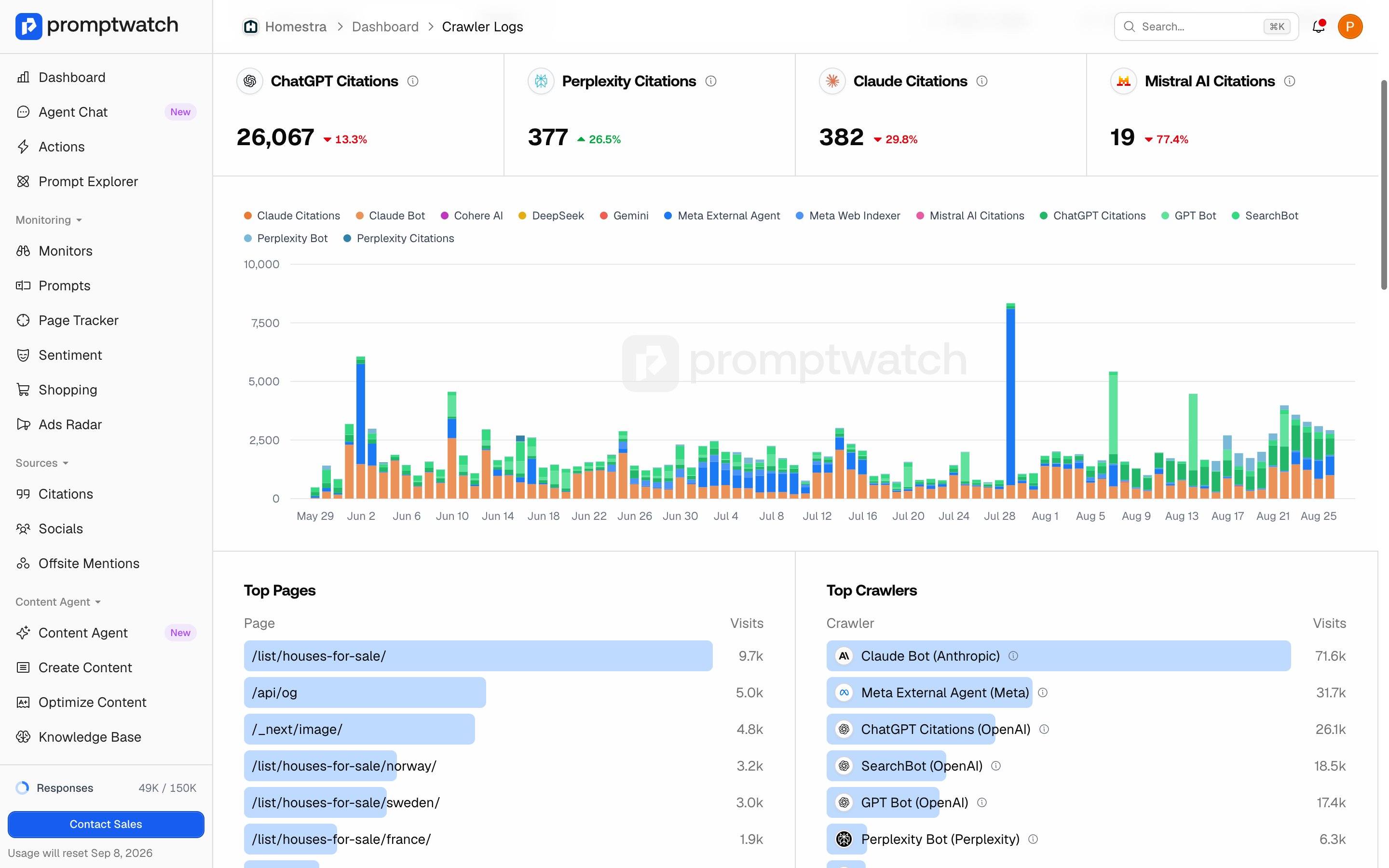Screen dimensions: 1389x868
Task: Toggle GPT Bot series in chart legend
Action: [x=1188, y=215]
